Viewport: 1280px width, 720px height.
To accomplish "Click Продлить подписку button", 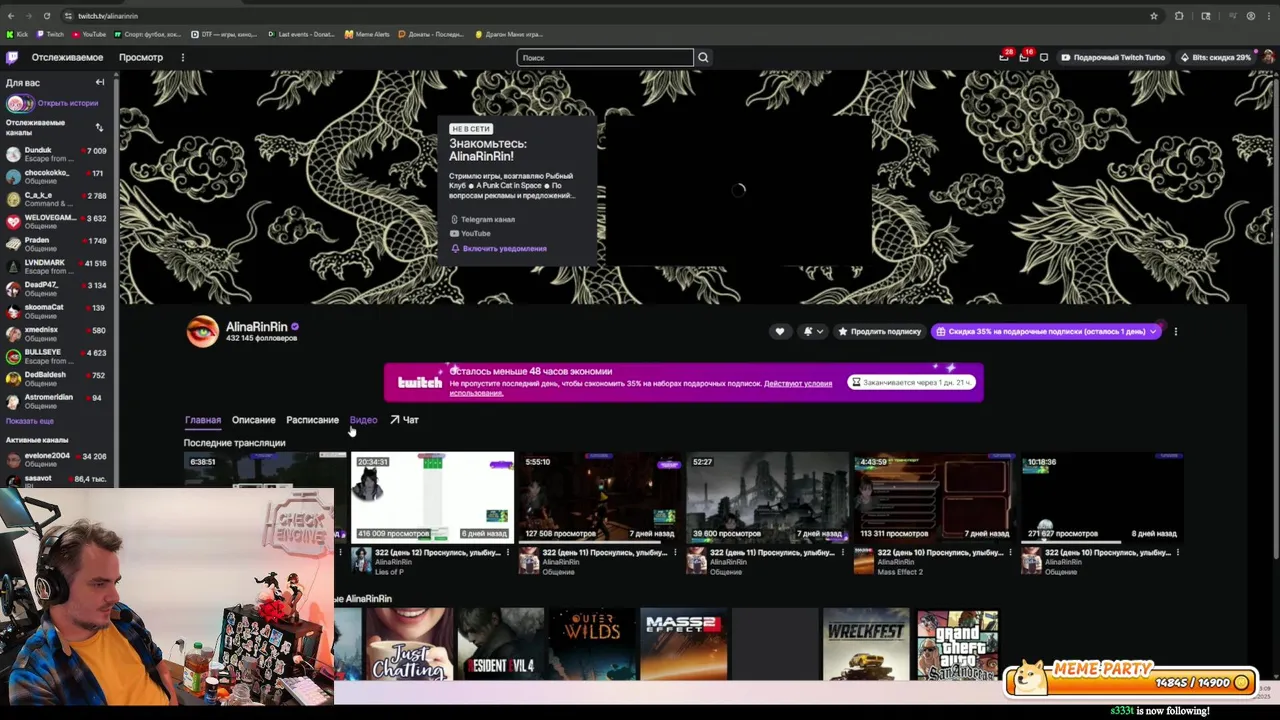I will click(879, 331).
